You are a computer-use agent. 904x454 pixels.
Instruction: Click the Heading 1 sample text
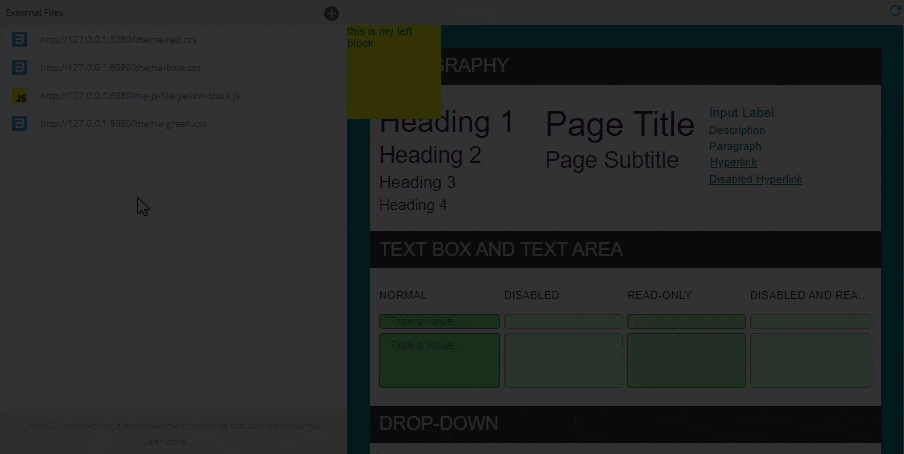pyautogui.click(x=446, y=122)
